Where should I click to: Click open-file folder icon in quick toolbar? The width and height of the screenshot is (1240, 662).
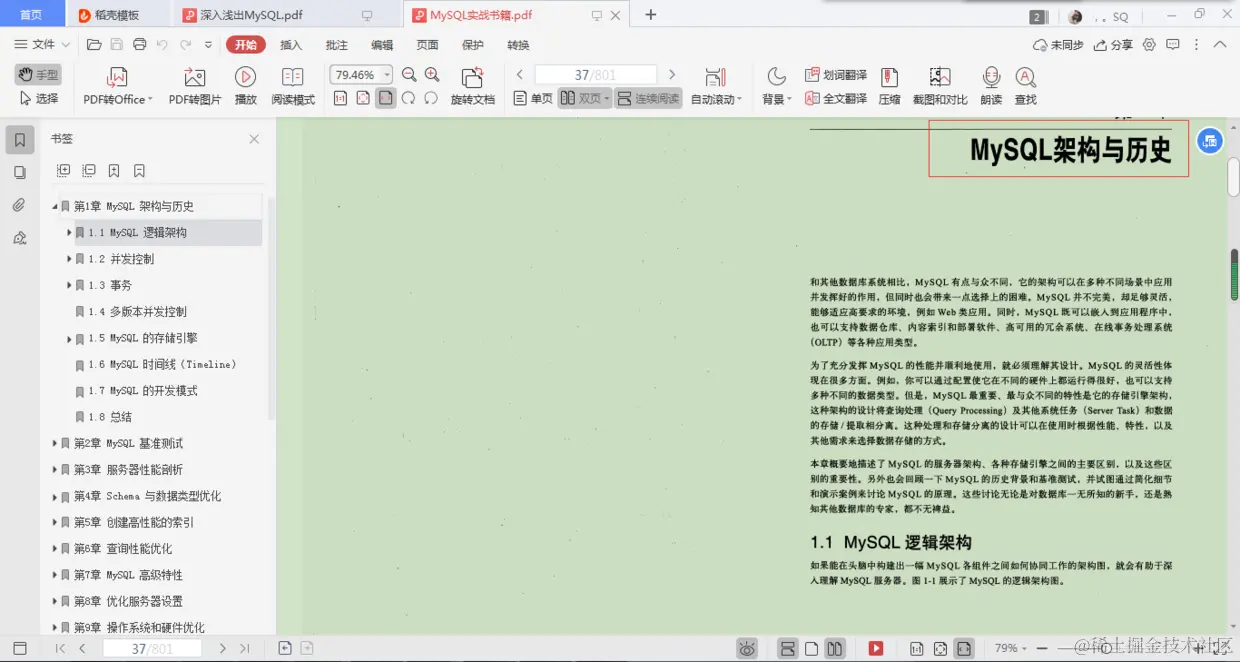point(94,45)
